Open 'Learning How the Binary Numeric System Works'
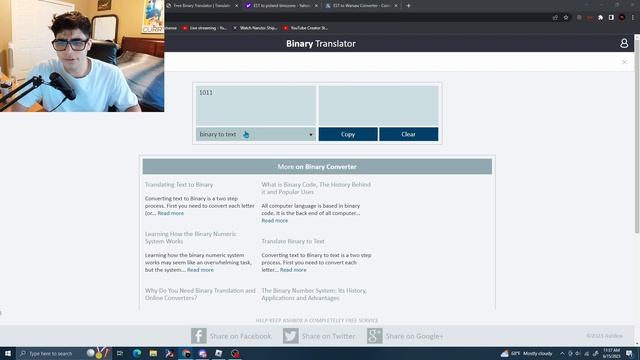The height and width of the screenshot is (360, 640). (x=190, y=238)
